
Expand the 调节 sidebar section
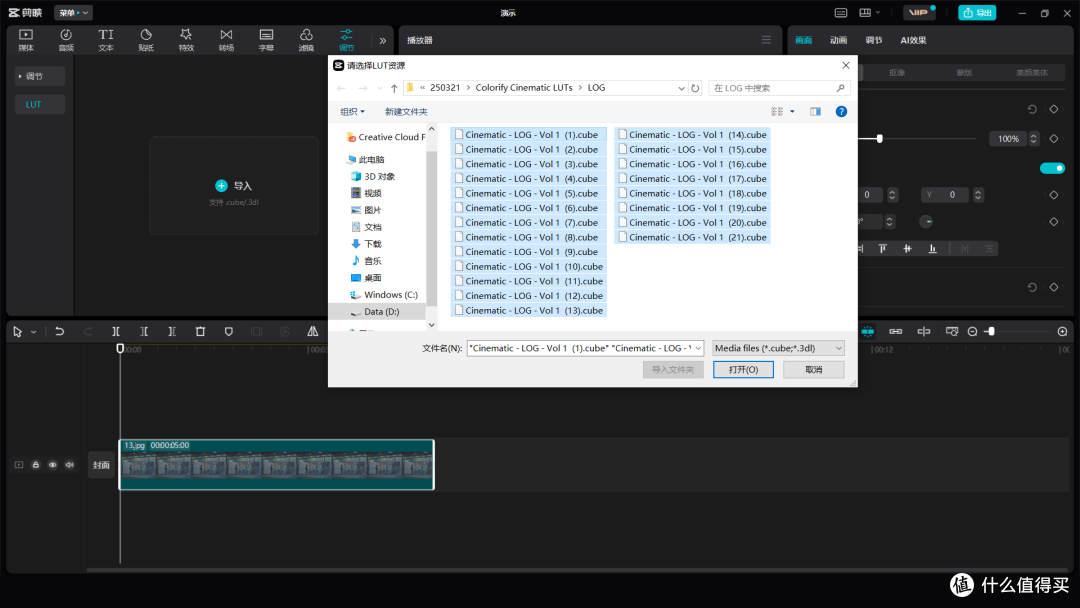tap(40, 76)
